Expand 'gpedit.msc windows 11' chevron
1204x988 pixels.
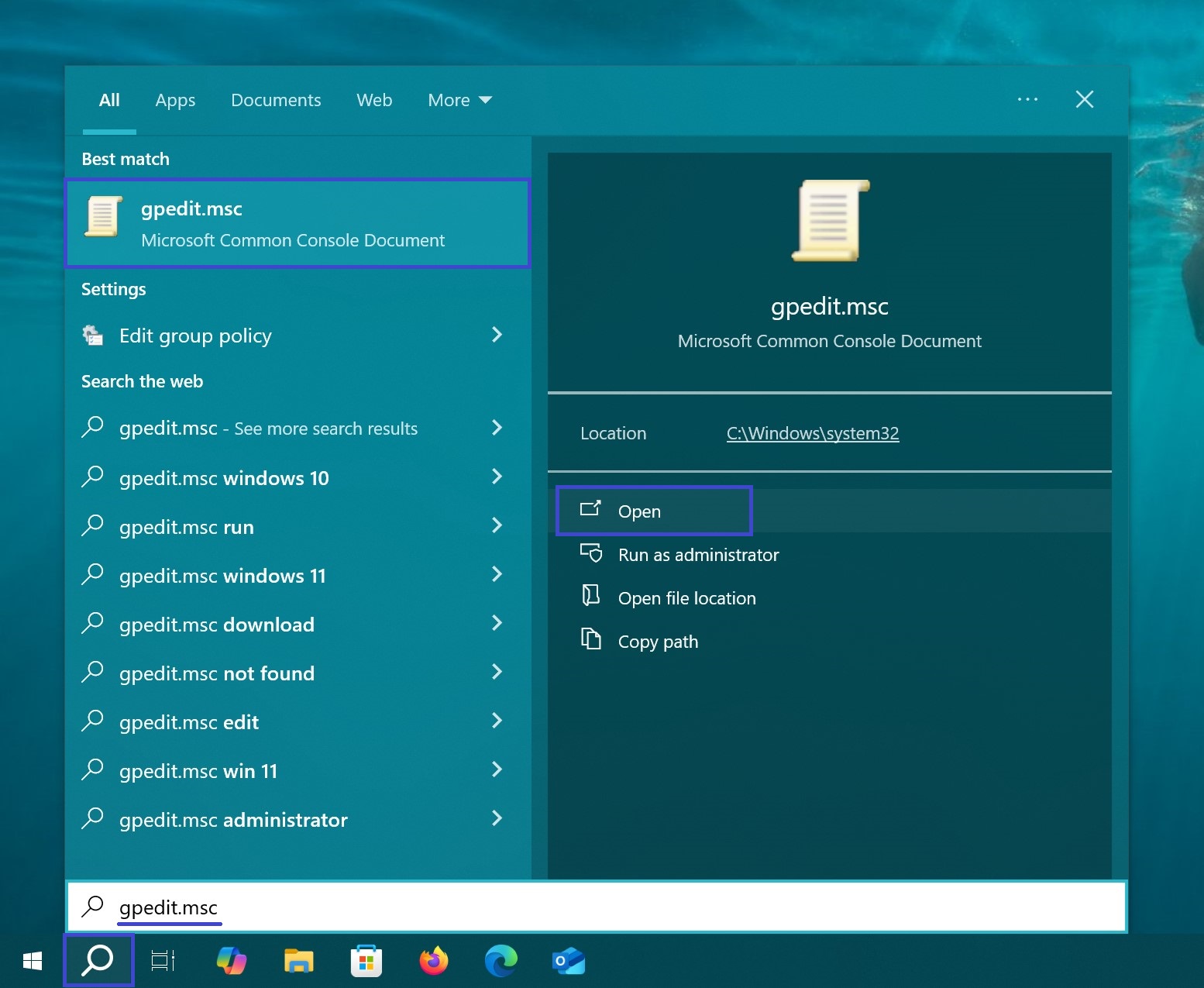tap(497, 574)
